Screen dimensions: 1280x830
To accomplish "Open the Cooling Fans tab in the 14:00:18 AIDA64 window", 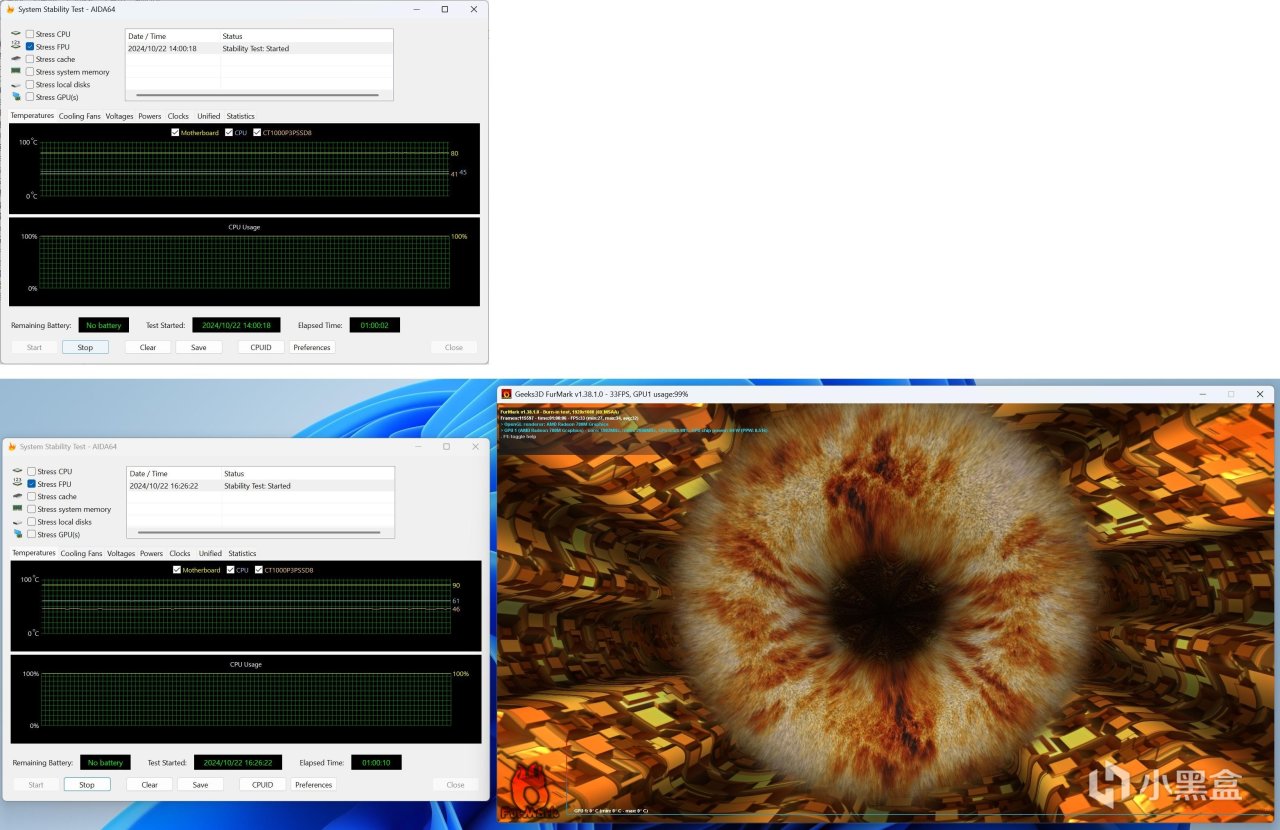I will tap(80, 116).
